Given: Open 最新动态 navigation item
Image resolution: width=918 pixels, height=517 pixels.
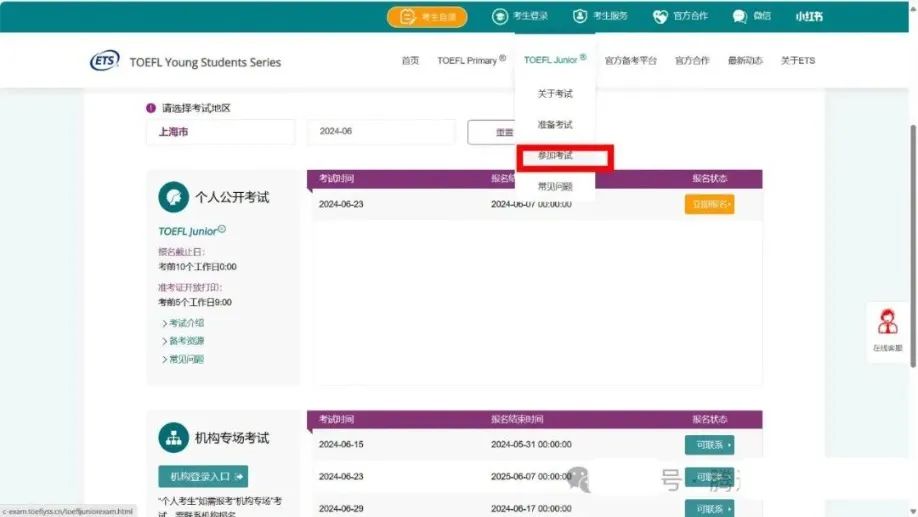Looking at the screenshot, I should click(745, 60).
